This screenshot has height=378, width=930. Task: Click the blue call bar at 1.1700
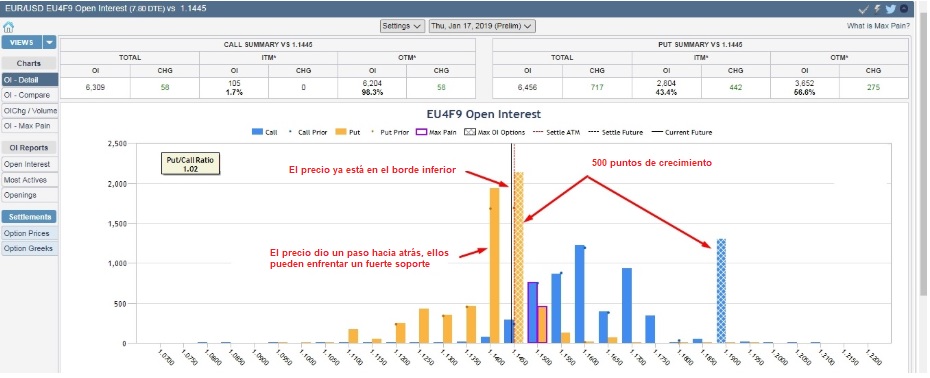click(x=627, y=306)
